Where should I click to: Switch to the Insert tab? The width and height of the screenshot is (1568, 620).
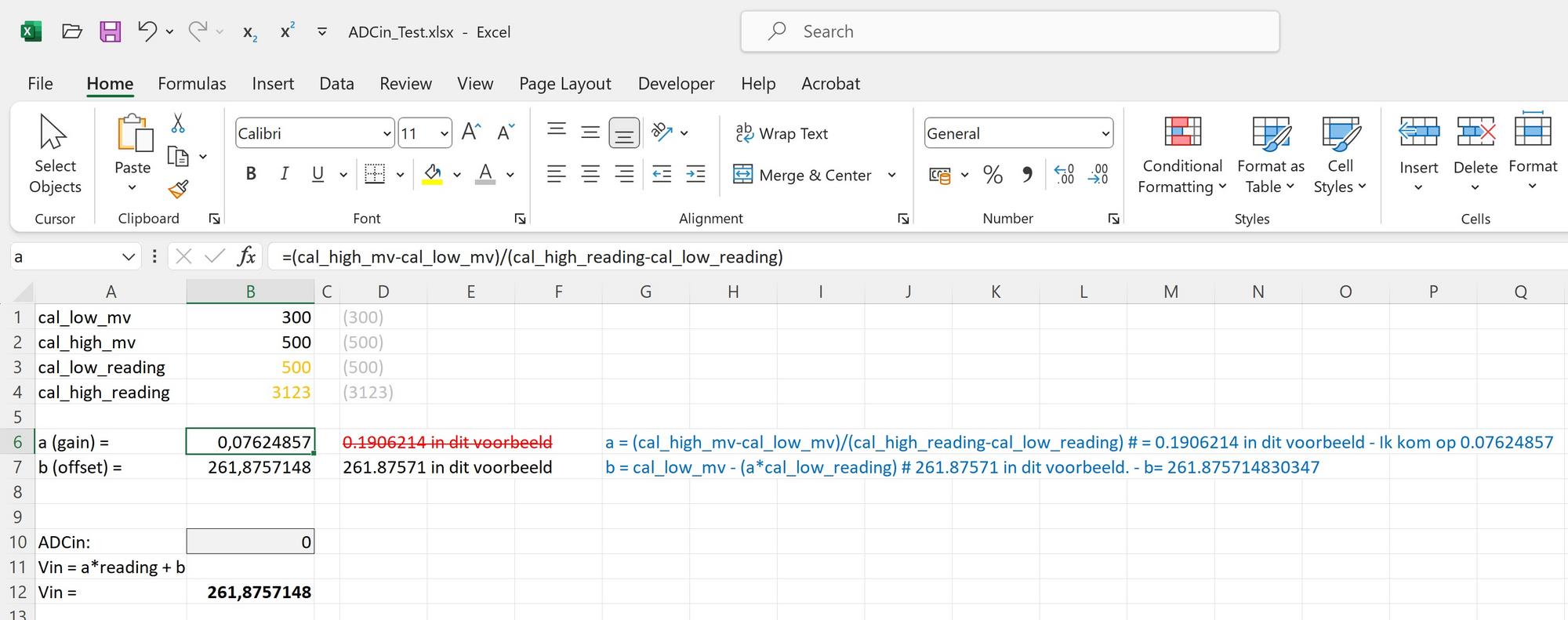(273, 83)
